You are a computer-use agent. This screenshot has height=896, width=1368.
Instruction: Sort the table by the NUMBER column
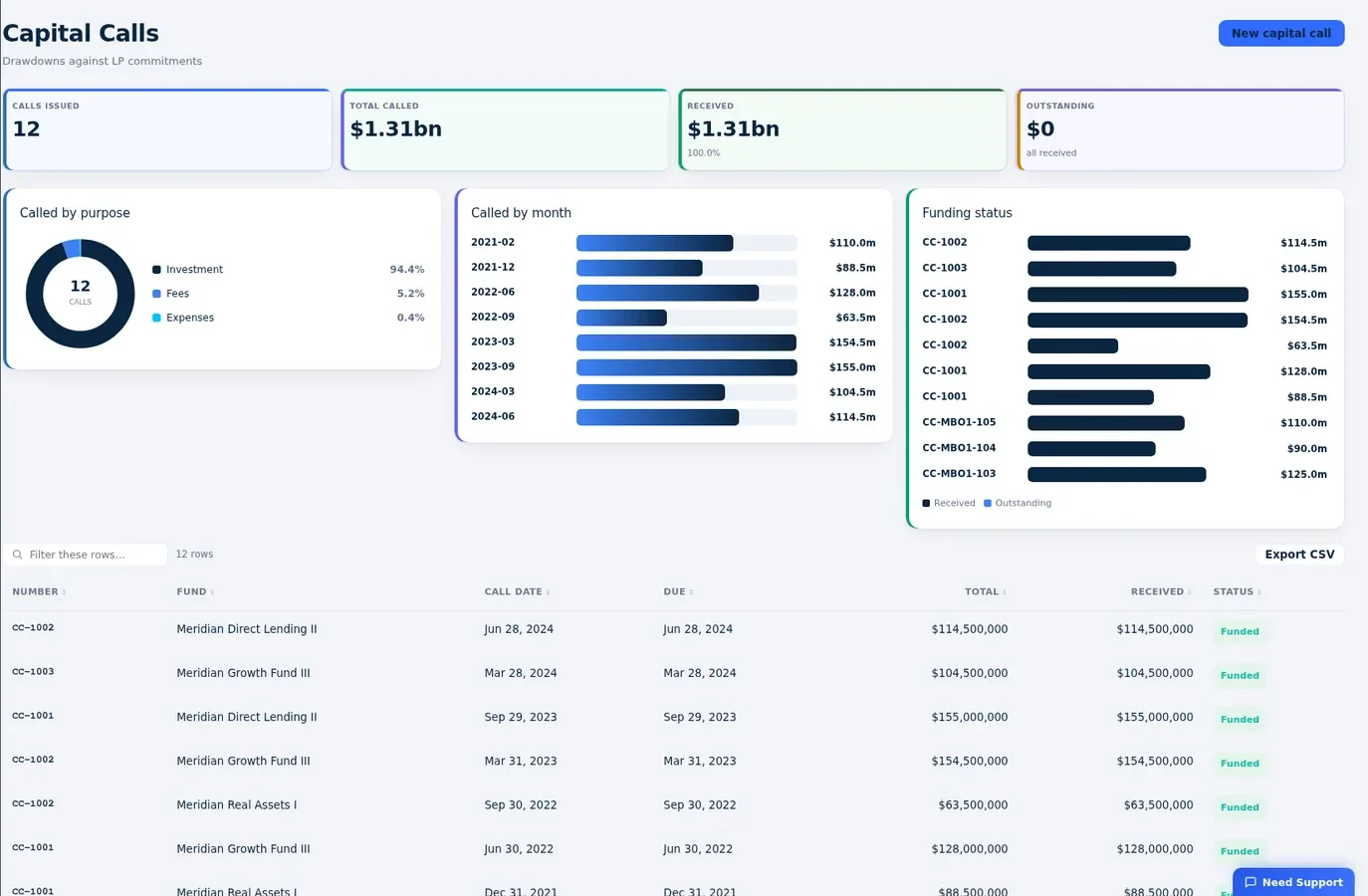click(x=39, y=591)
